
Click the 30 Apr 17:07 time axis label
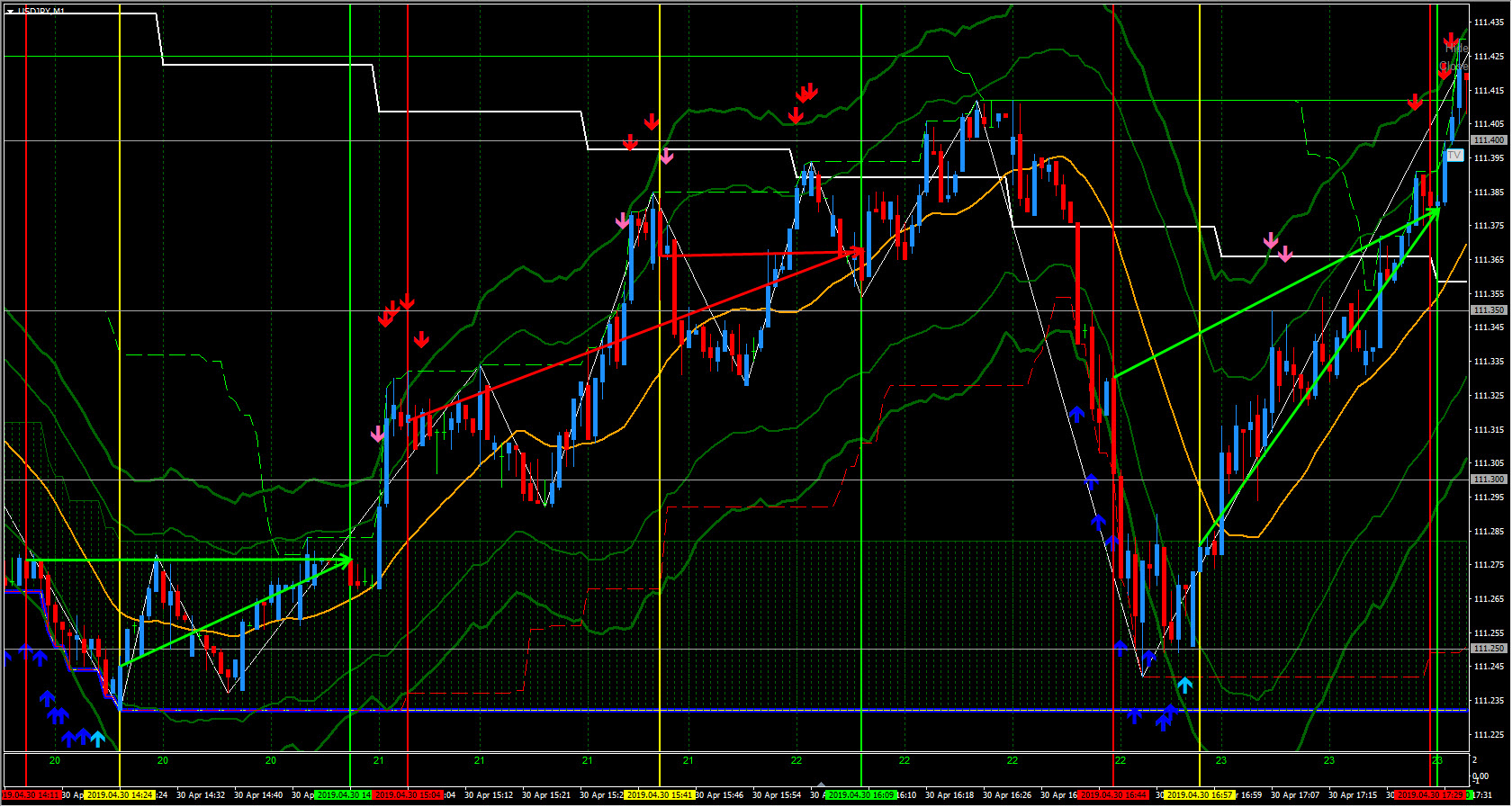coord(1295,795)
